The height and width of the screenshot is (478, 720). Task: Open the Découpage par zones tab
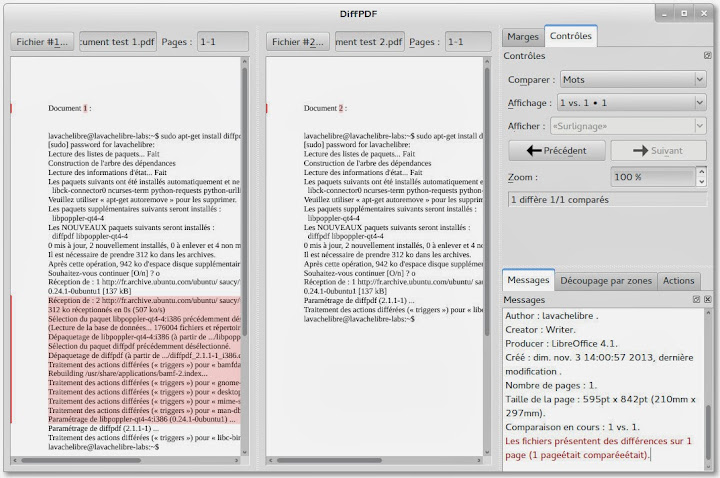click(x=606, y=281)
